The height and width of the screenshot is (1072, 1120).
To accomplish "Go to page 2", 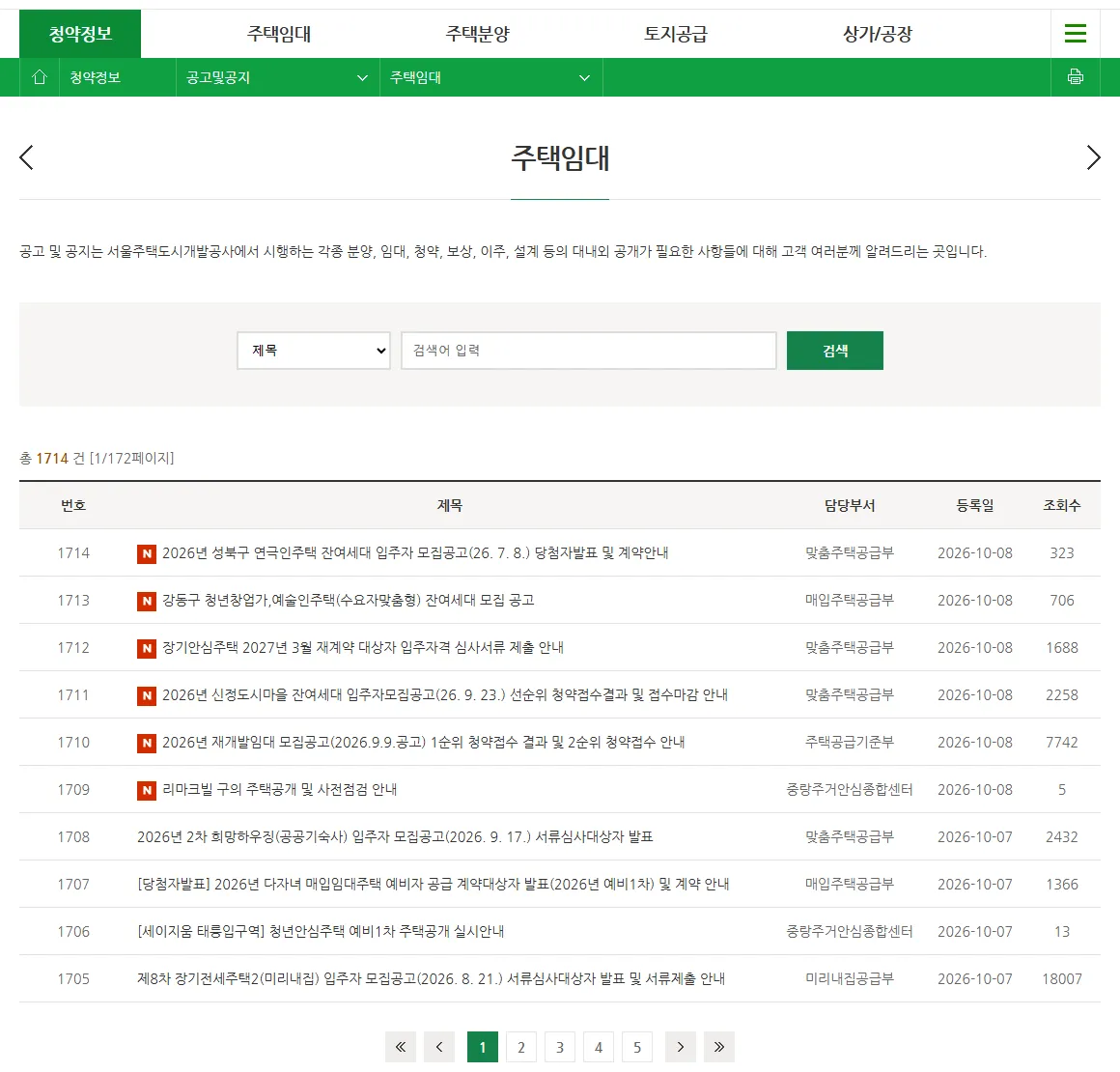I will tap(521, 1047).
